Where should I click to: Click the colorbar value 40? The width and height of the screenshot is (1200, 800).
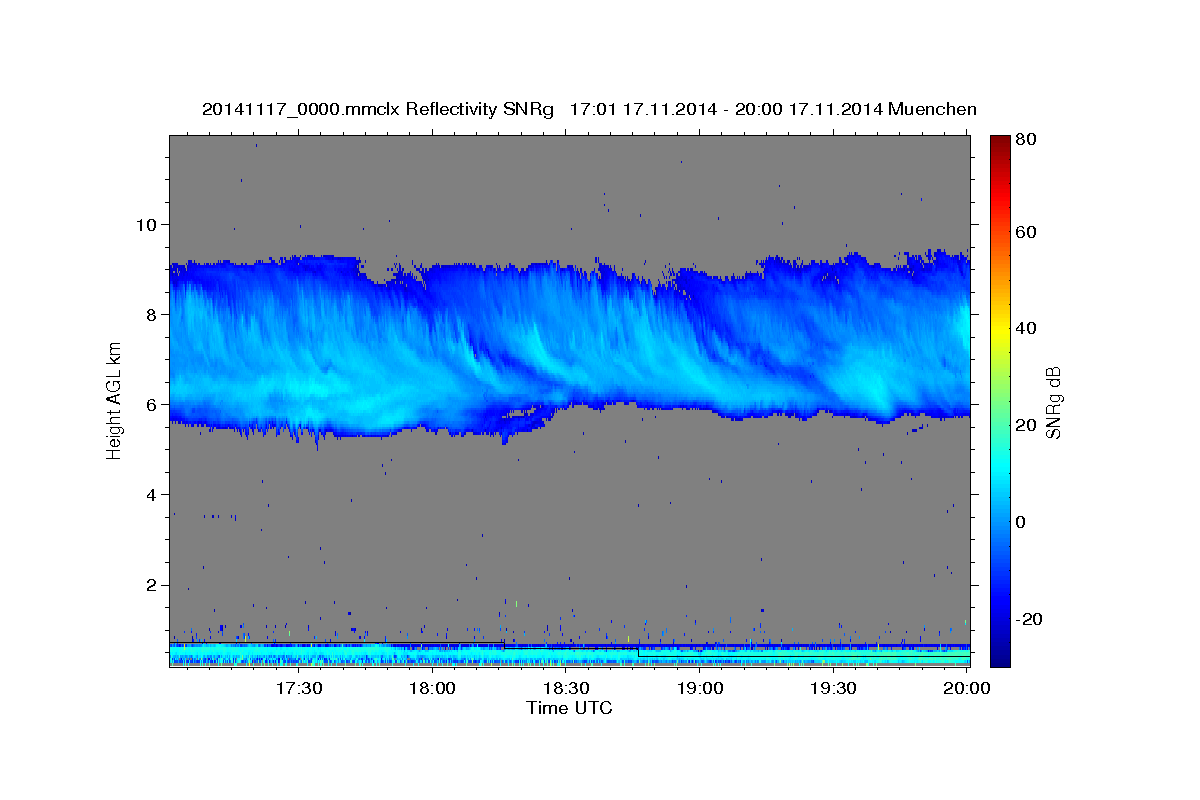click(x=1025, y=328)
